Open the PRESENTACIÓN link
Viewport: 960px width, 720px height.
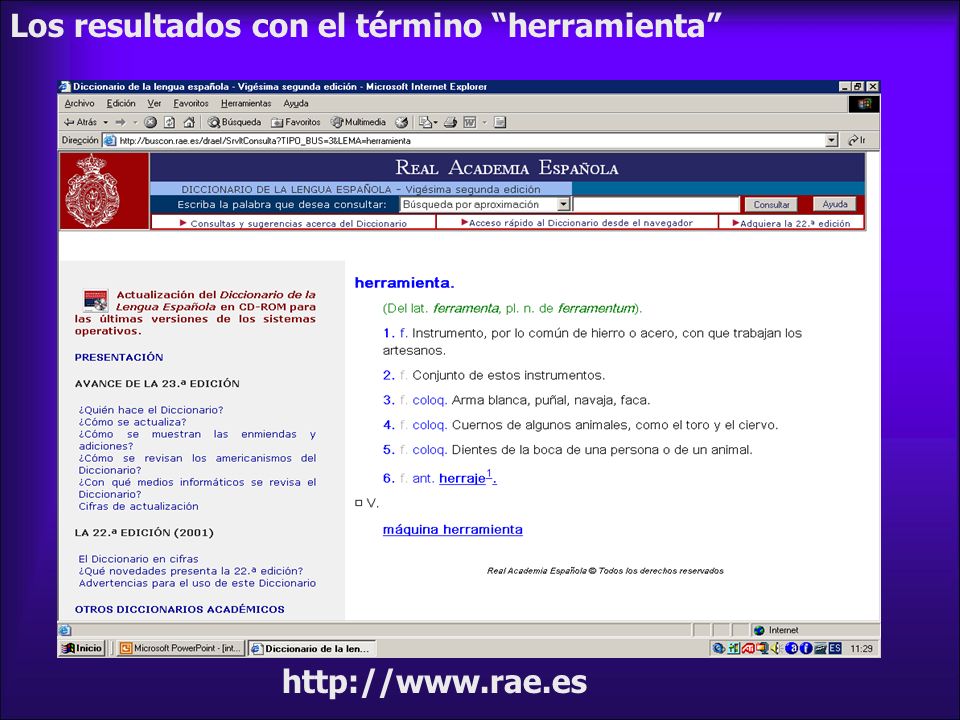pos(119,357)
